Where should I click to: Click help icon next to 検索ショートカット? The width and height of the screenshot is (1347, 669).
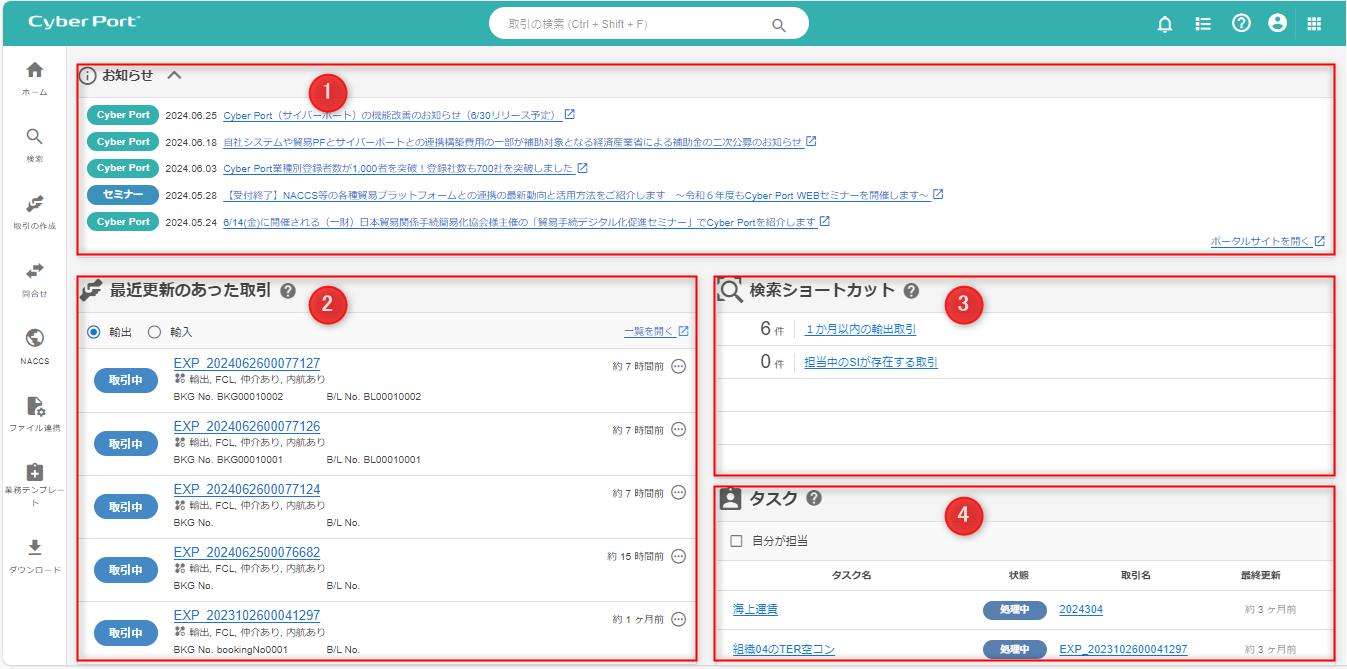911,291
